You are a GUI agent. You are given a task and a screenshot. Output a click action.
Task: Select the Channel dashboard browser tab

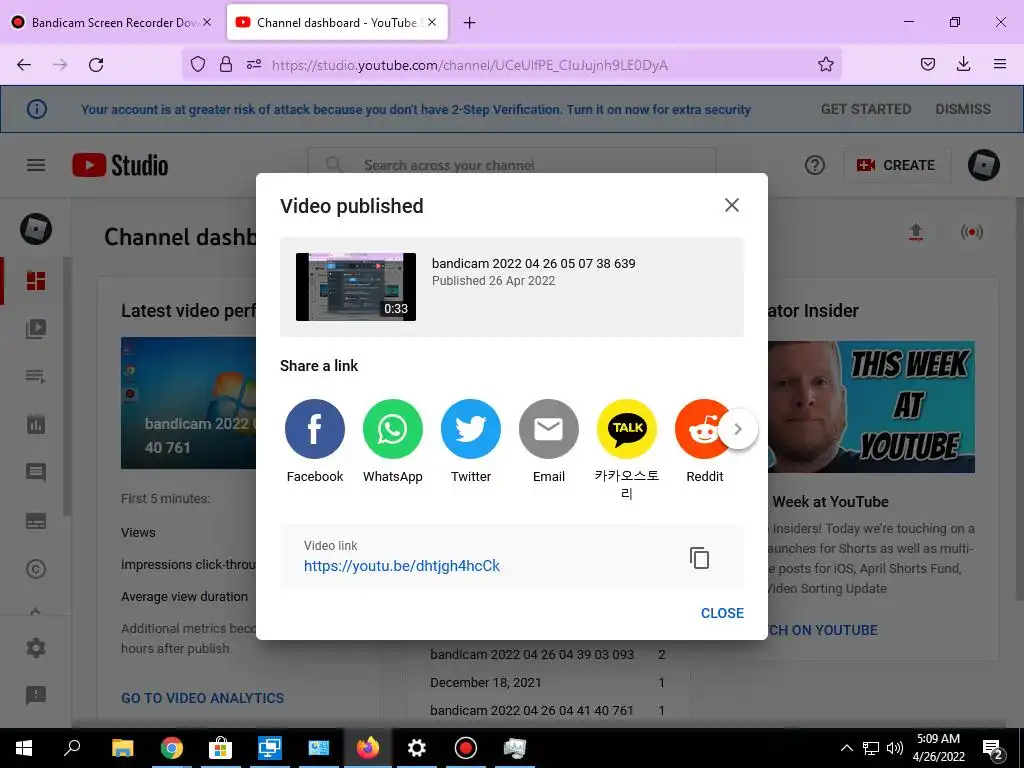337,22
